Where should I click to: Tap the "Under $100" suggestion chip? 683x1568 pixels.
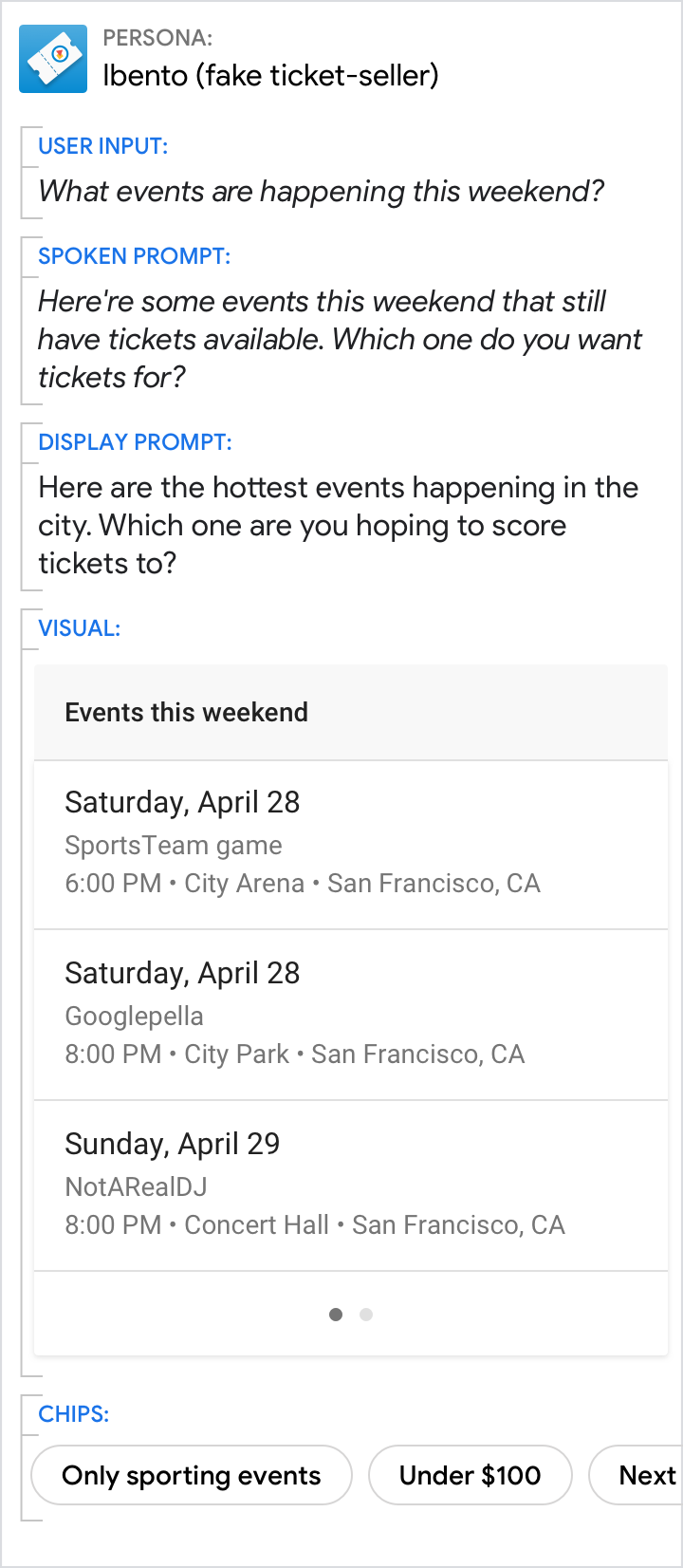tap(470, 1475)
